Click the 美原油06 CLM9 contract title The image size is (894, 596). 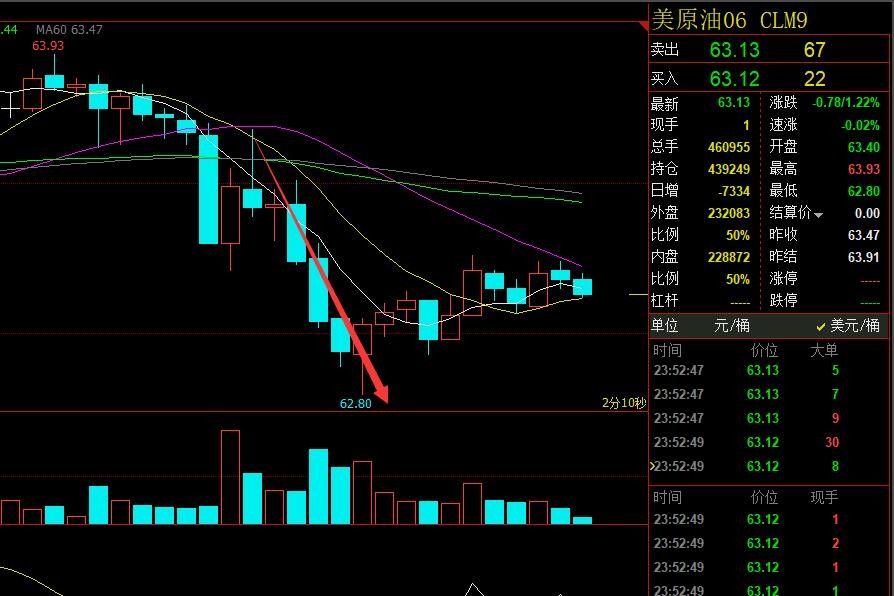tap(729, 21)
